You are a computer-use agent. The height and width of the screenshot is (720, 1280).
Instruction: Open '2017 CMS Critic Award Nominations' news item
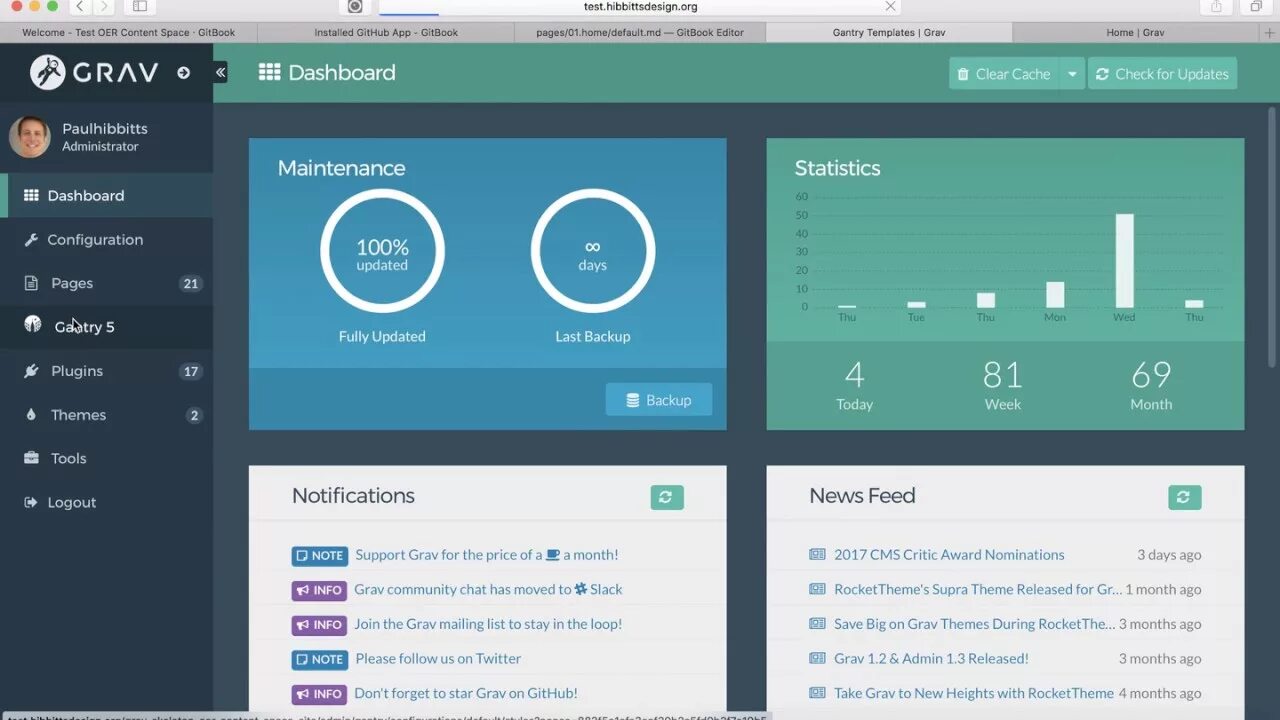click(x=949, y=554)
